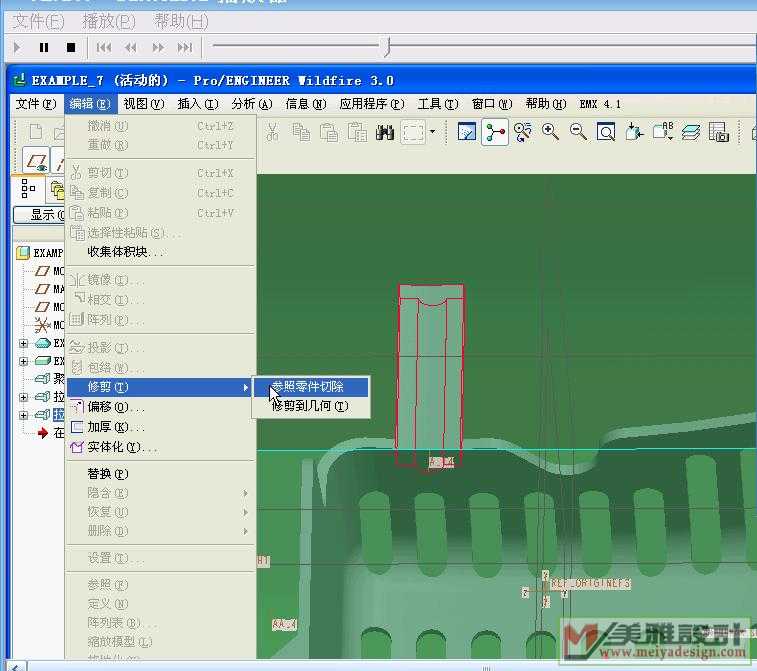Open Pro/ENGINEER 帮助(H) menu

pos(546,104)
